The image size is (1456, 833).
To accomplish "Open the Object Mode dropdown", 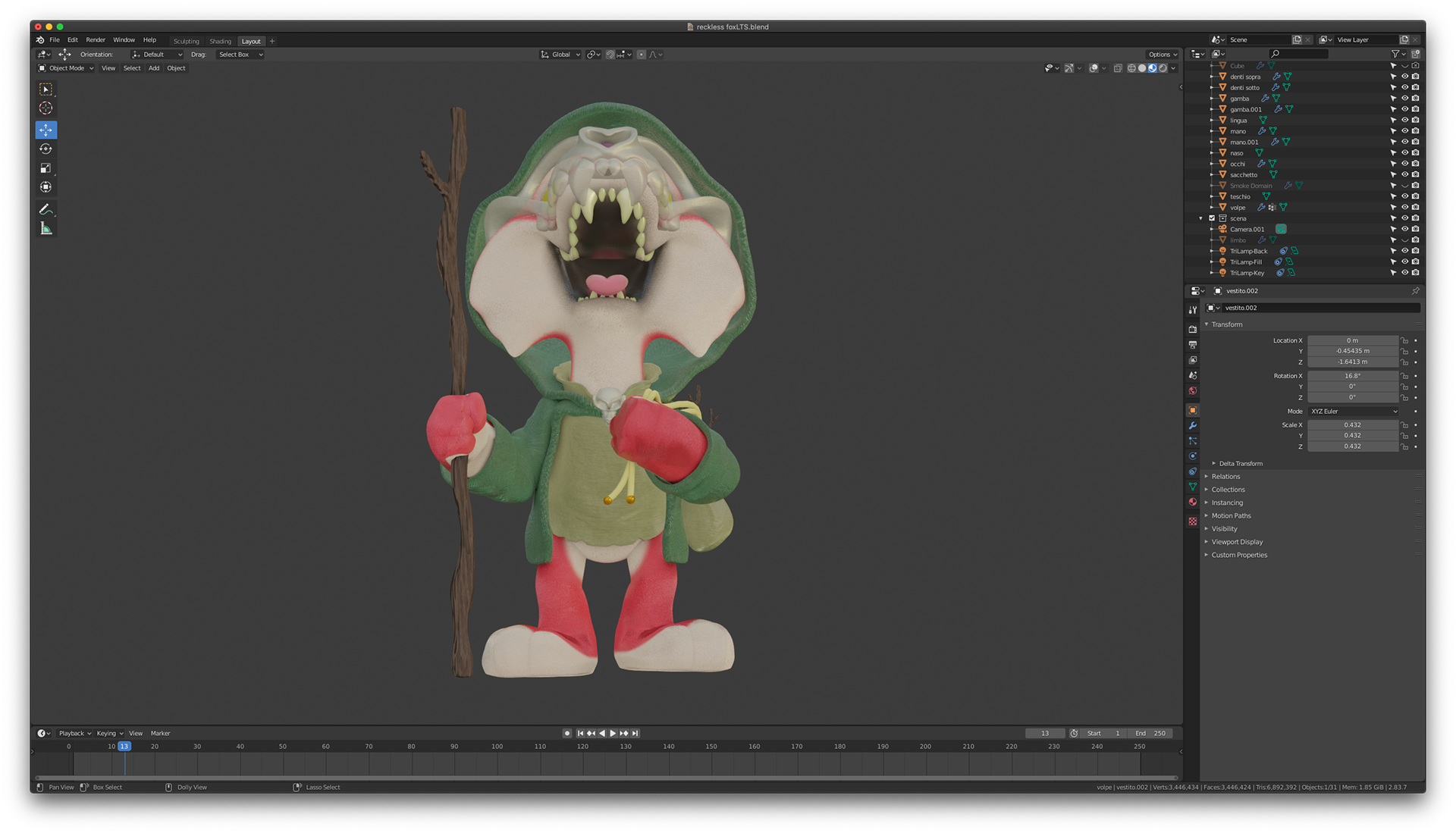I will pyautogui.click(x=67, y=68).
